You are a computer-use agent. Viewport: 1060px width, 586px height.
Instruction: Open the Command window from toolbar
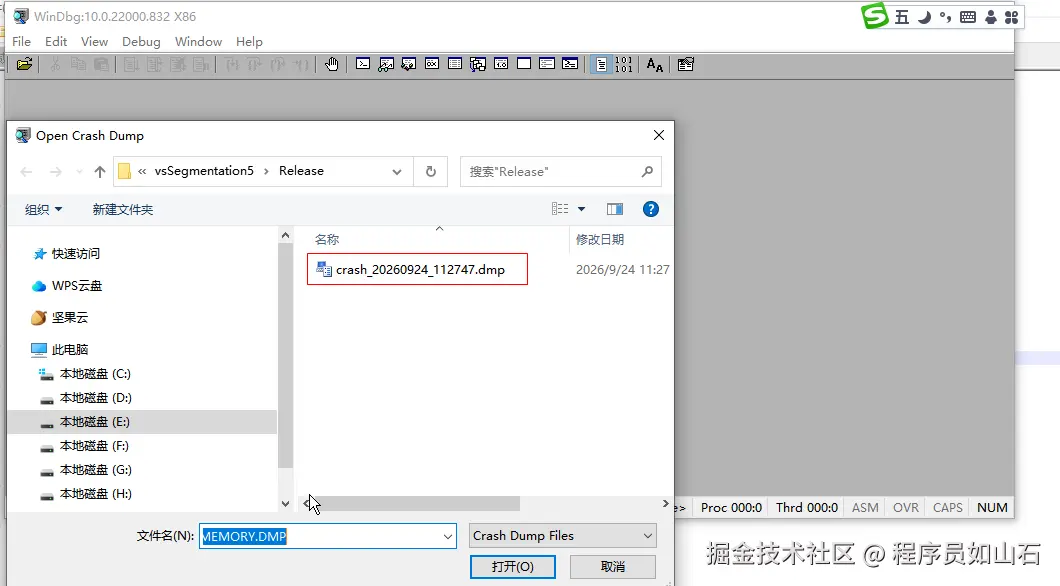[x=363, y=64]
